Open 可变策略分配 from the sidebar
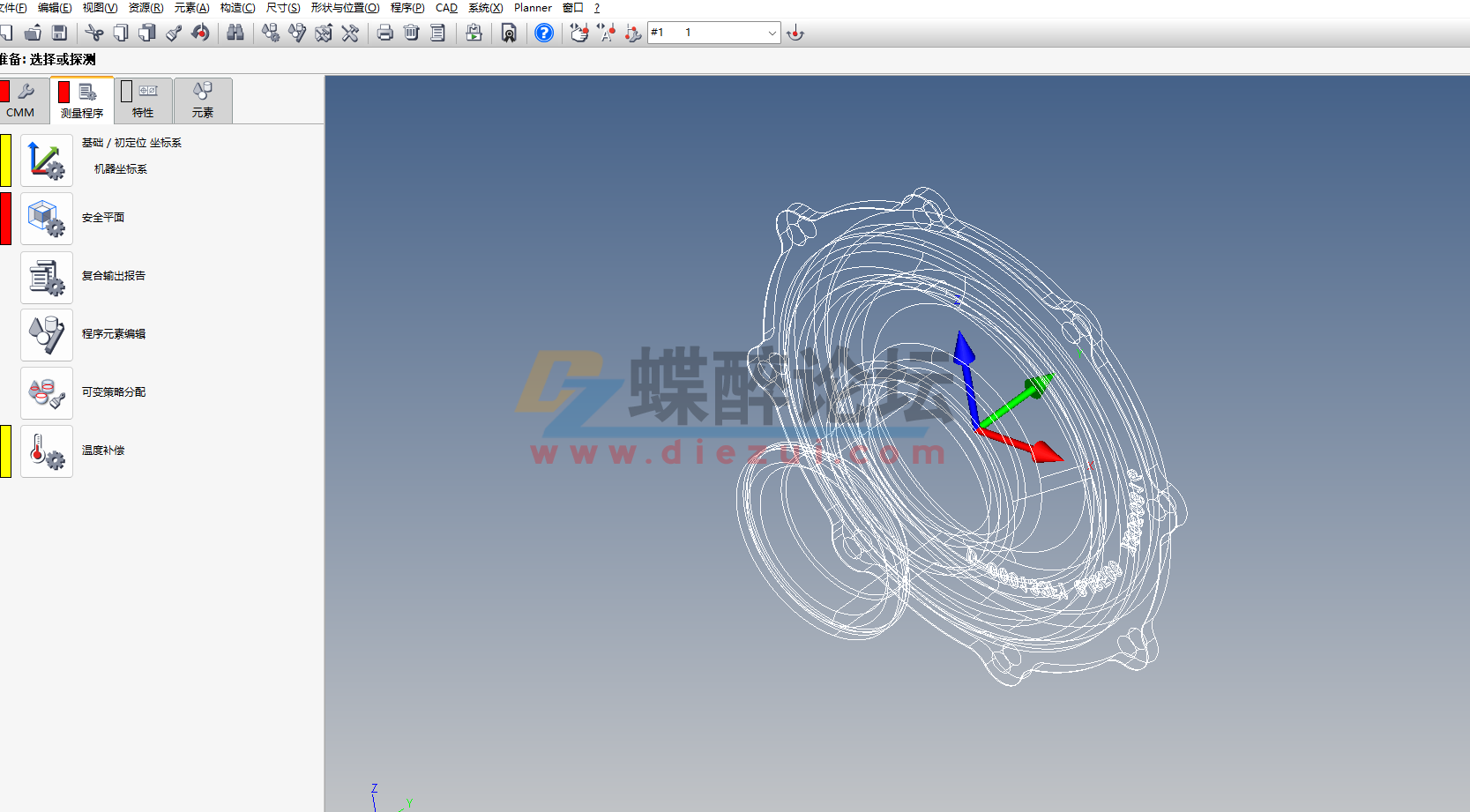 46,392
